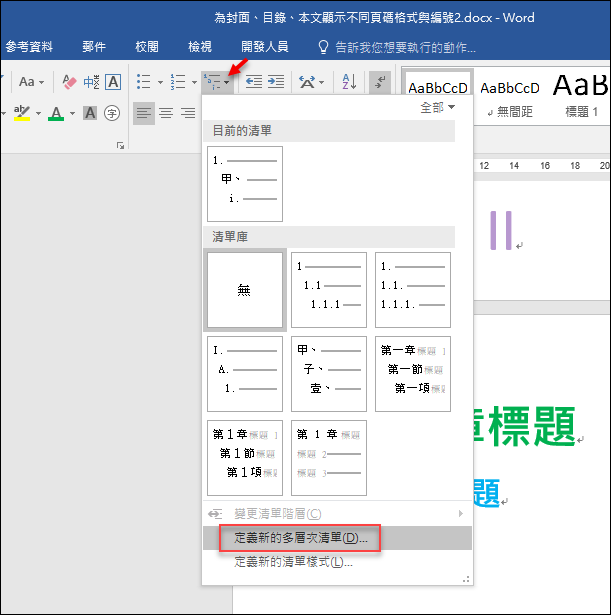Viewport: 611px width, 615px height.
Task: Select the 1., 1.1., 1.1.1. list style
Action: 413,290
